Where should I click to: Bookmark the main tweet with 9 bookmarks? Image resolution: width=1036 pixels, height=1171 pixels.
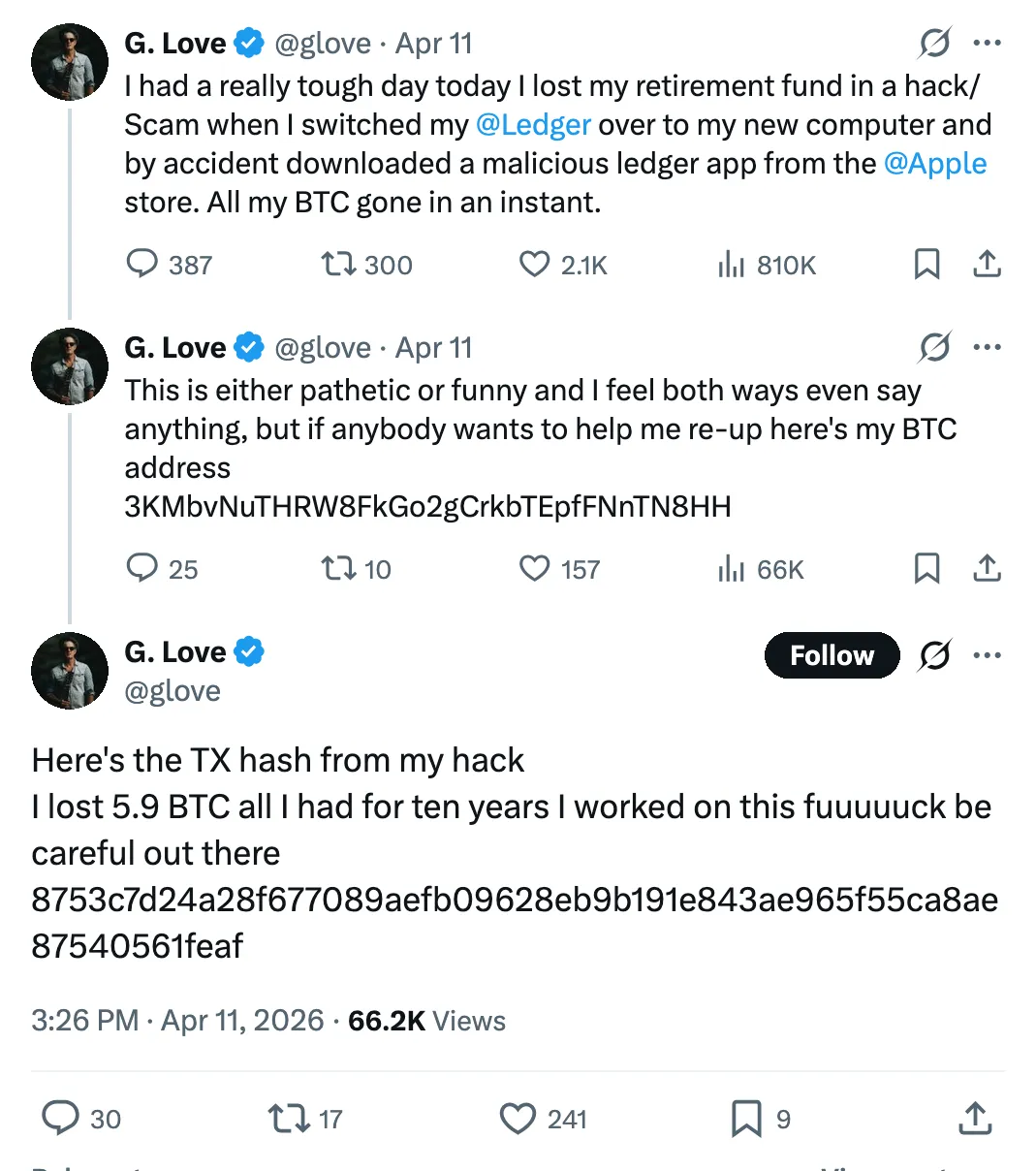click(745, 1119)
